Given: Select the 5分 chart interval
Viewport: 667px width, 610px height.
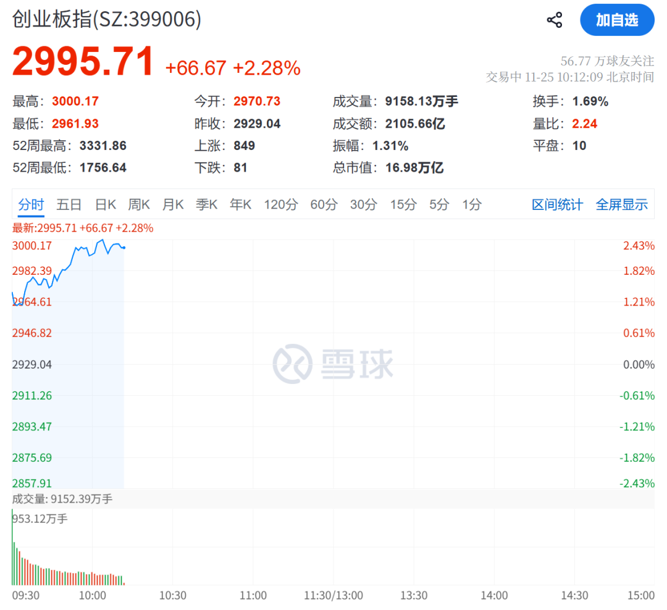Looking at the screenshot, I should [x=439, y=205].
